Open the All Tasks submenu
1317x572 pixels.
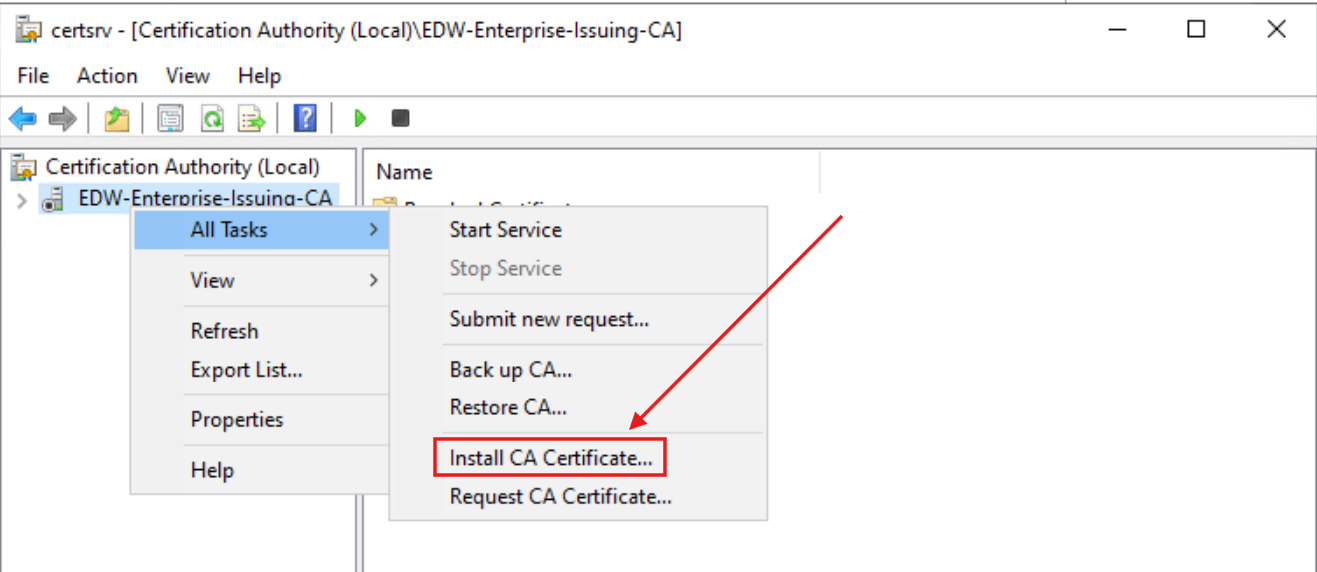(x=260, y=230)
